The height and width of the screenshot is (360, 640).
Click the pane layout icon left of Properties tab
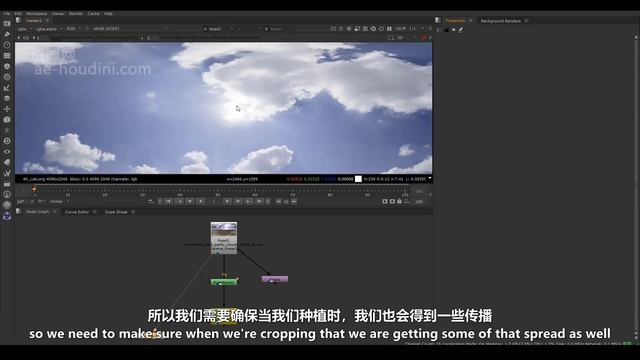[x=438, y=20]
